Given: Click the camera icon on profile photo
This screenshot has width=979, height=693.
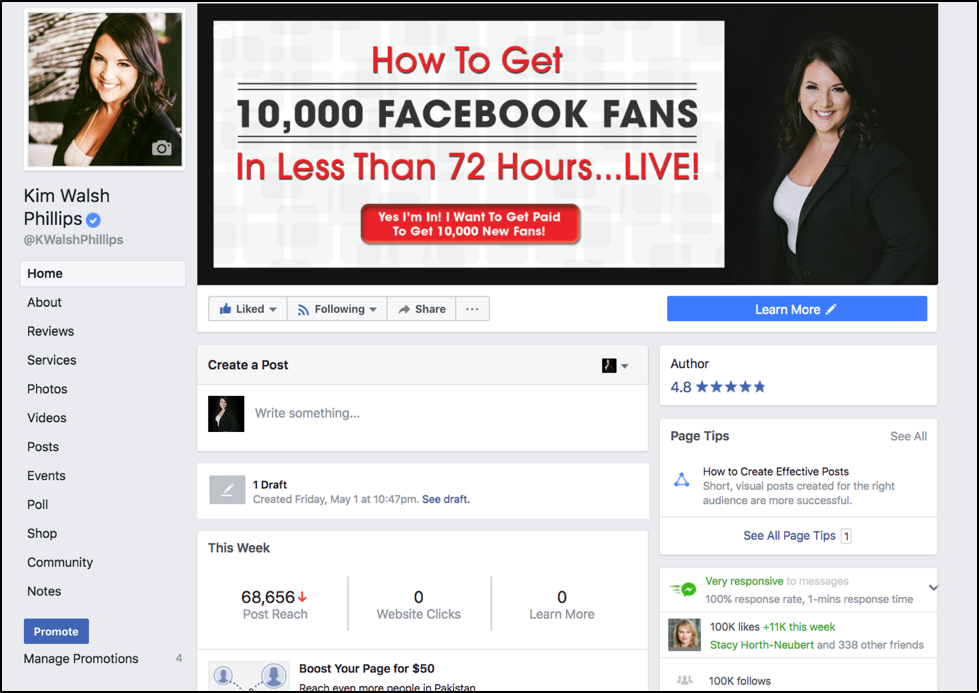Looking at the screenshot, I should 161,148.
